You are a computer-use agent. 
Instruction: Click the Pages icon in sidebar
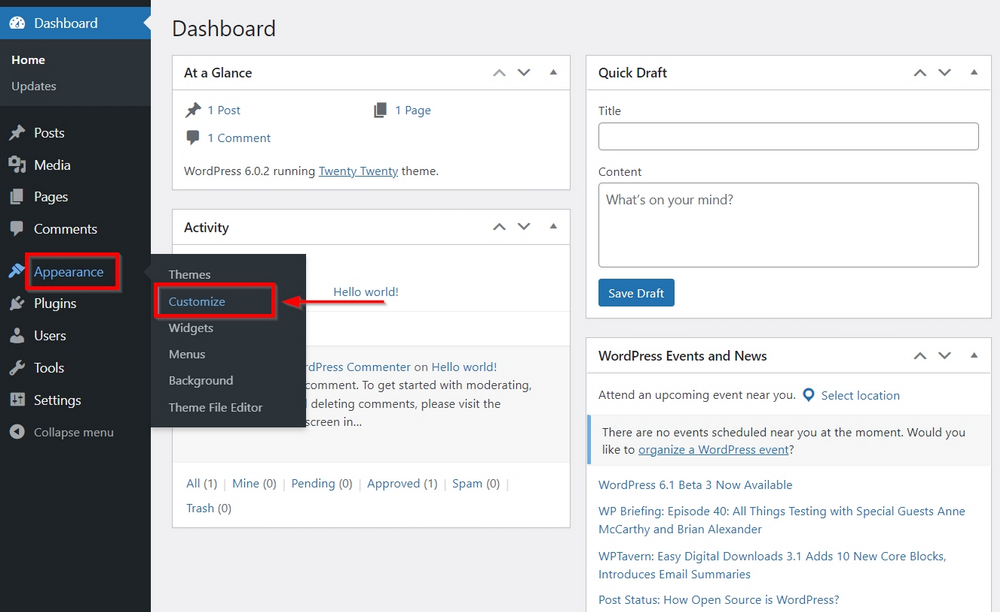tap(17, 197)
